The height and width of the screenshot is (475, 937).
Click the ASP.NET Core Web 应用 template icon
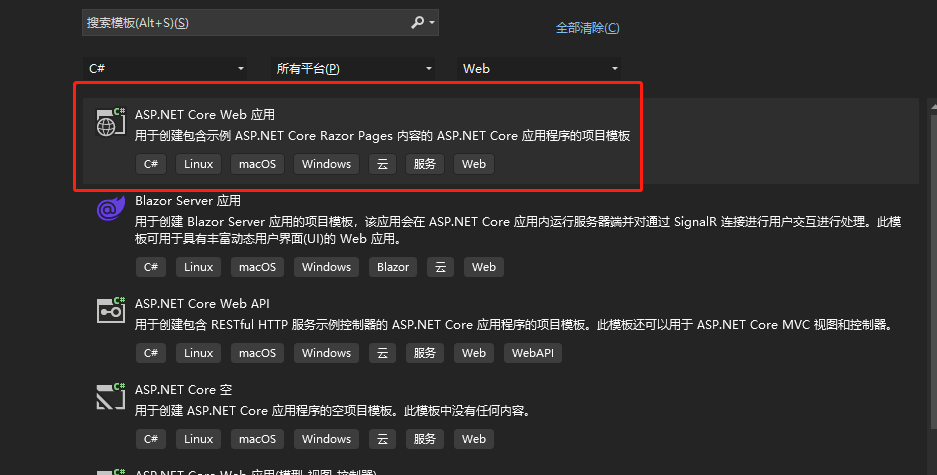(111, 122)
